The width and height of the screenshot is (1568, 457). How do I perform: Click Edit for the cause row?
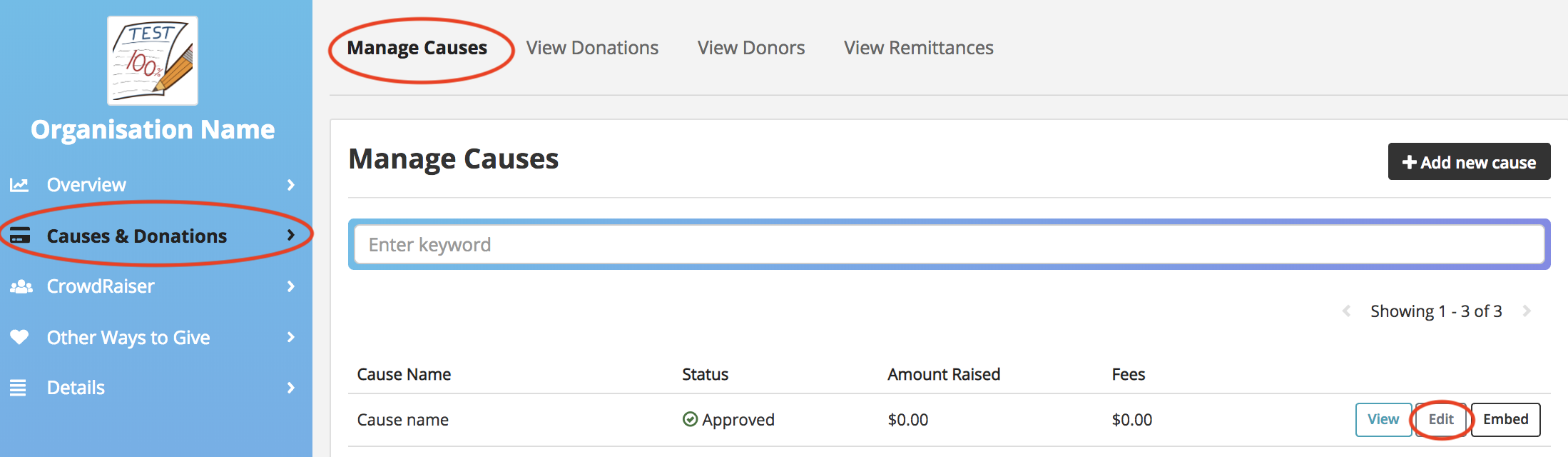coord(1441,419)
